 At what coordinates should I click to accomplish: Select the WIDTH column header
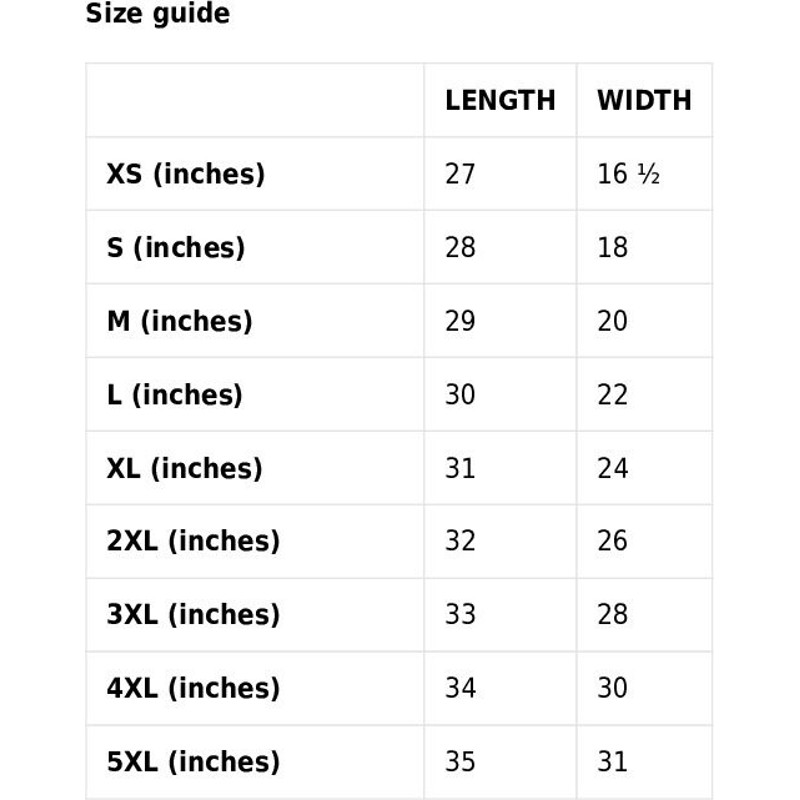(644, 100)
